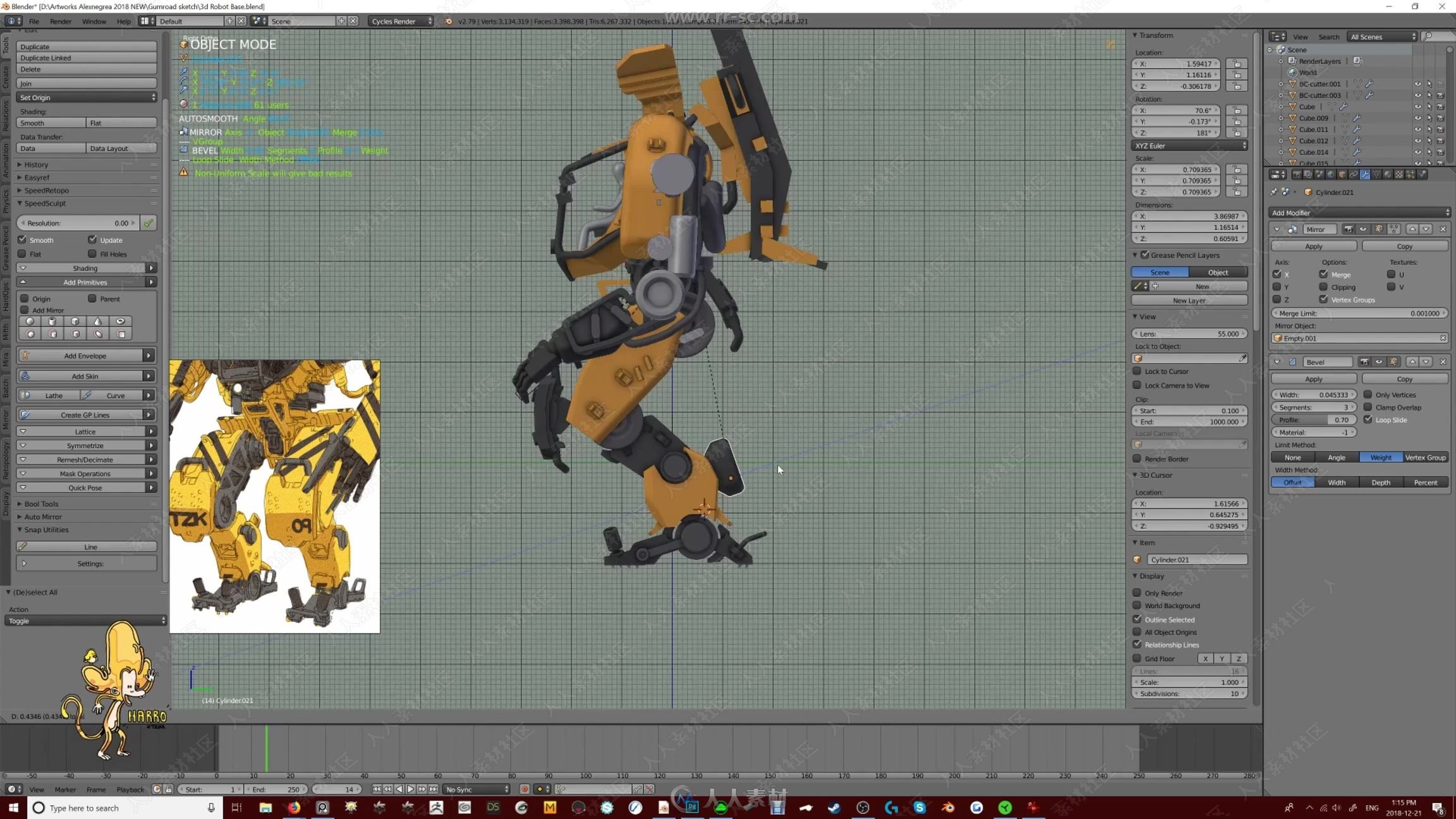
Task: Click the Bevel modifier icon
Action: pos(1290,362)
